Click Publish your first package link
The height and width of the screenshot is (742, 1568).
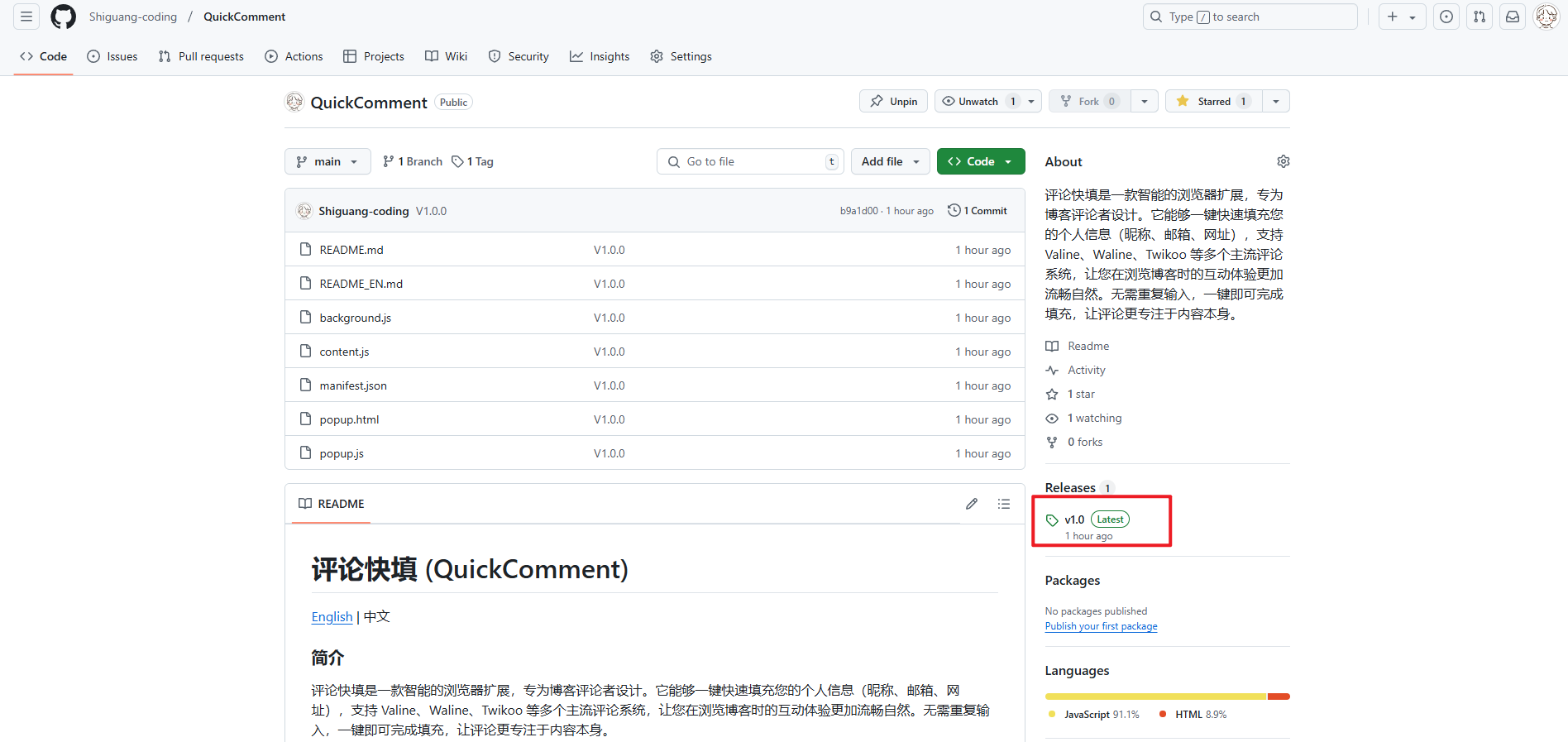[x=1102, y=626]
